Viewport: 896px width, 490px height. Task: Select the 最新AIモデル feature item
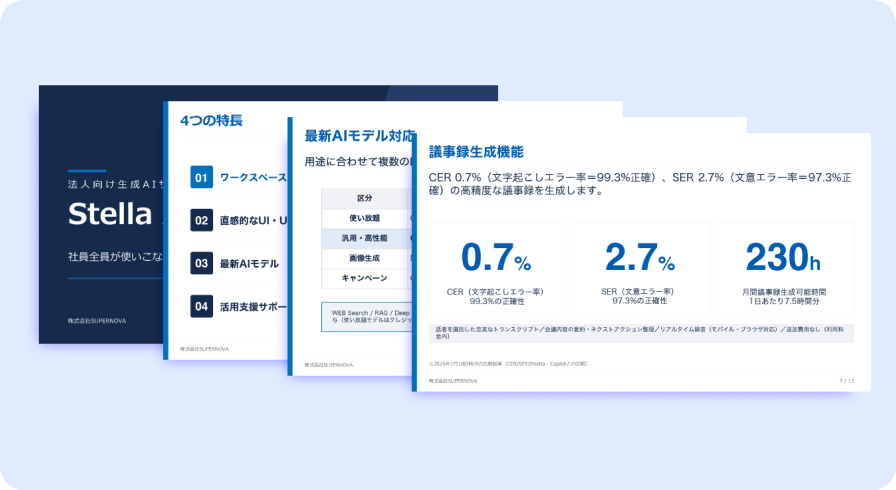(249, 264)
